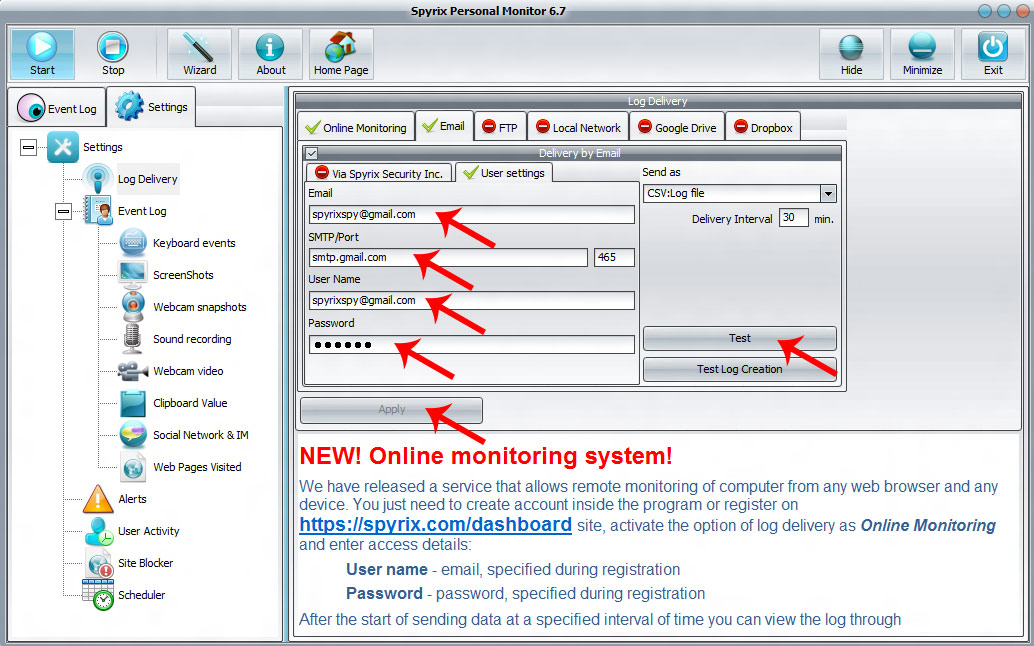This screenshot has height=646, width=1034.
Task: Open the Online Monitoring delivery tab
Action: pos(356,127)
